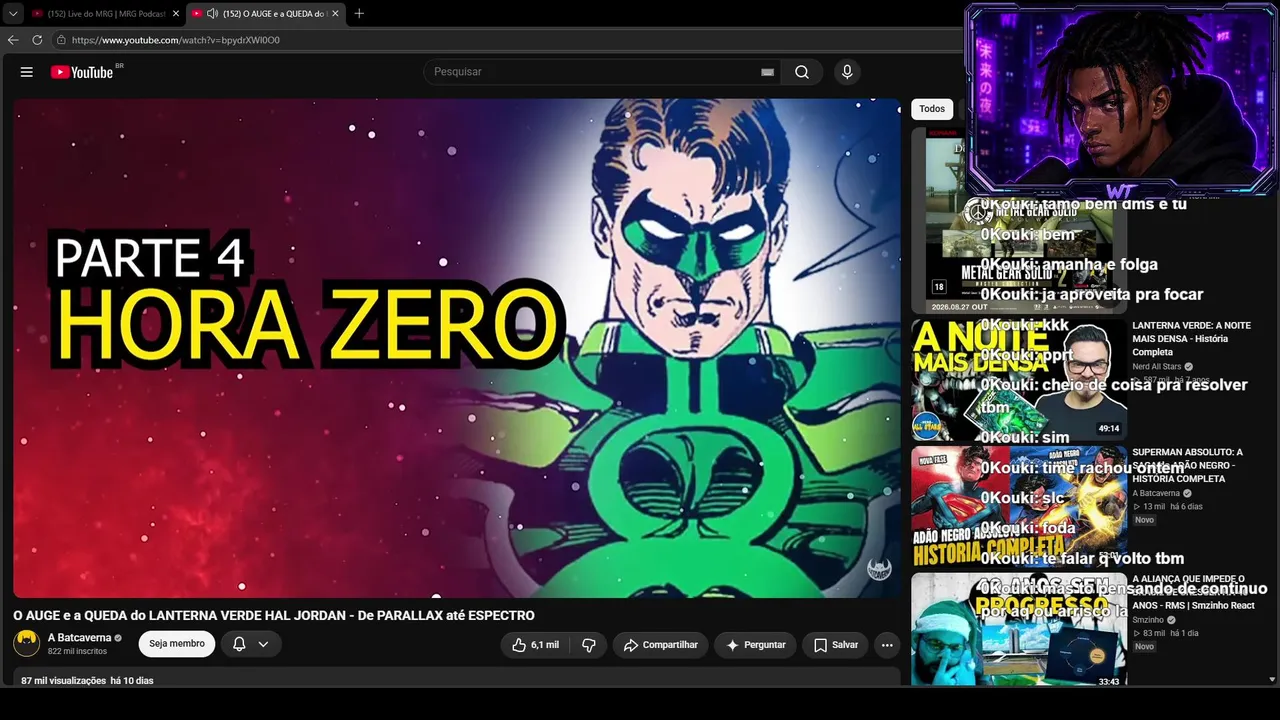Open the A Batcaverna channel name link

point(80,638)
